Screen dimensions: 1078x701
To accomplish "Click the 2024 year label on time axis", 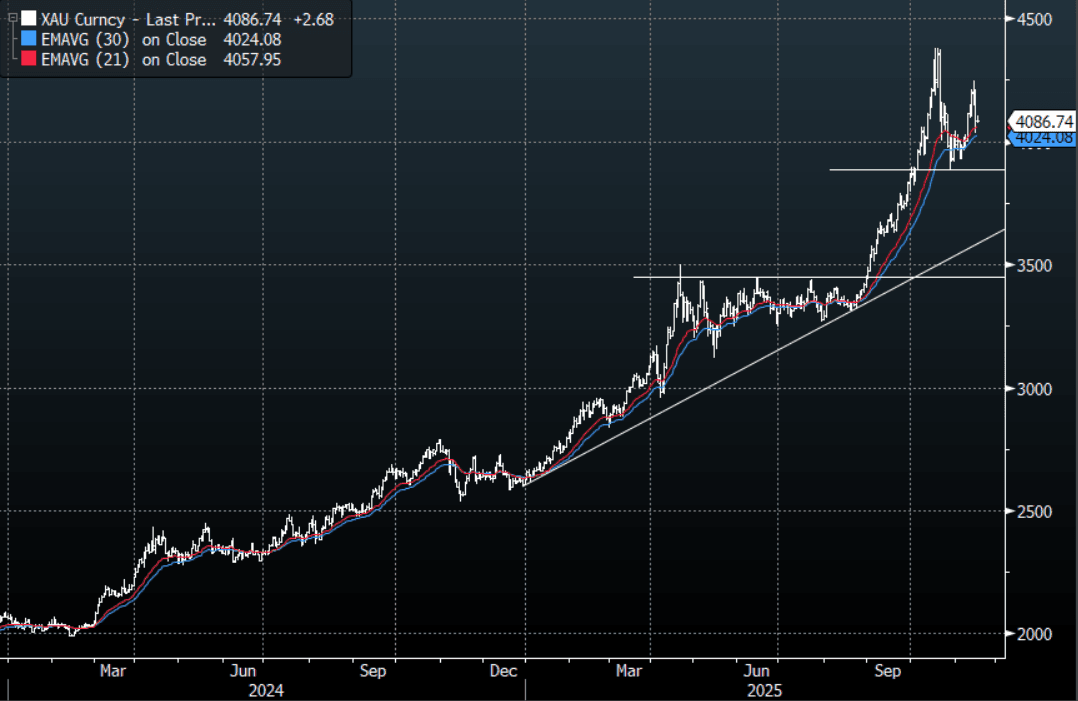I will click(266, 690).
